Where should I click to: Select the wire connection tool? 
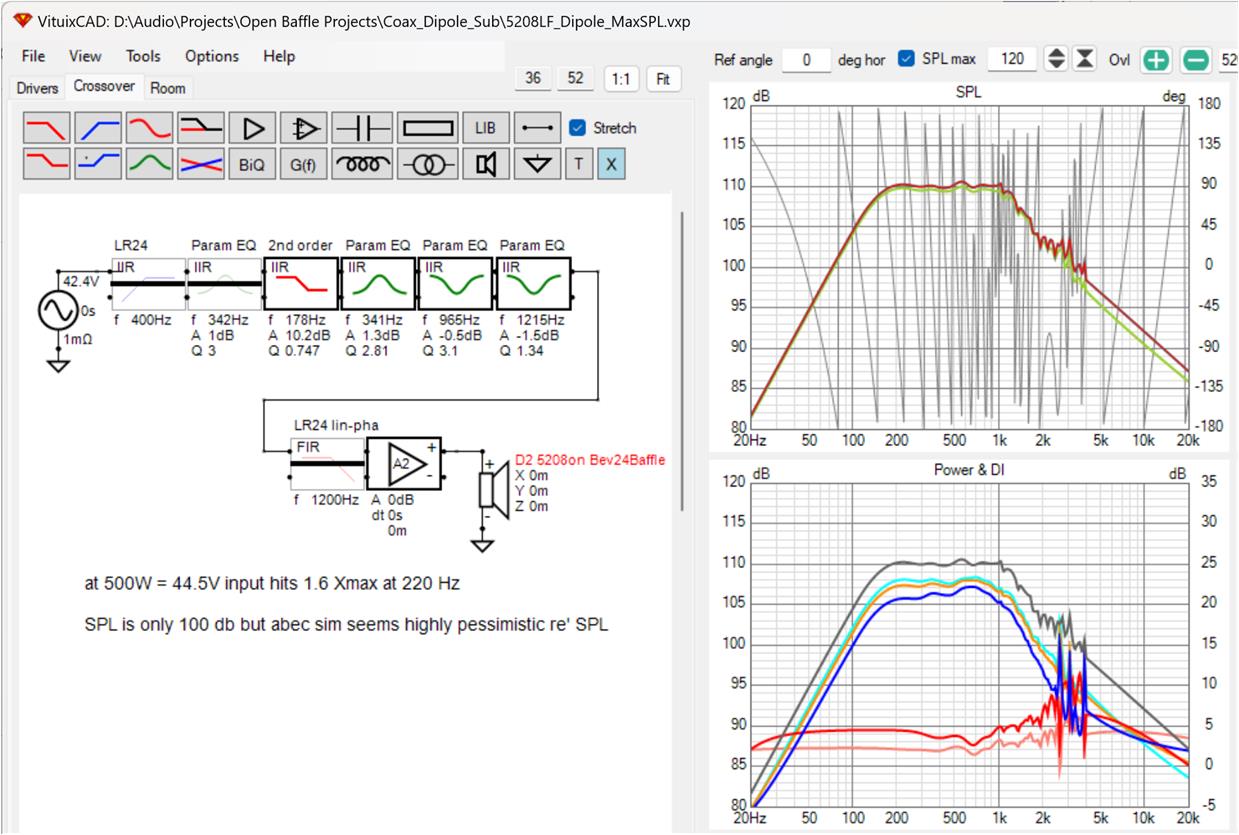538,128
